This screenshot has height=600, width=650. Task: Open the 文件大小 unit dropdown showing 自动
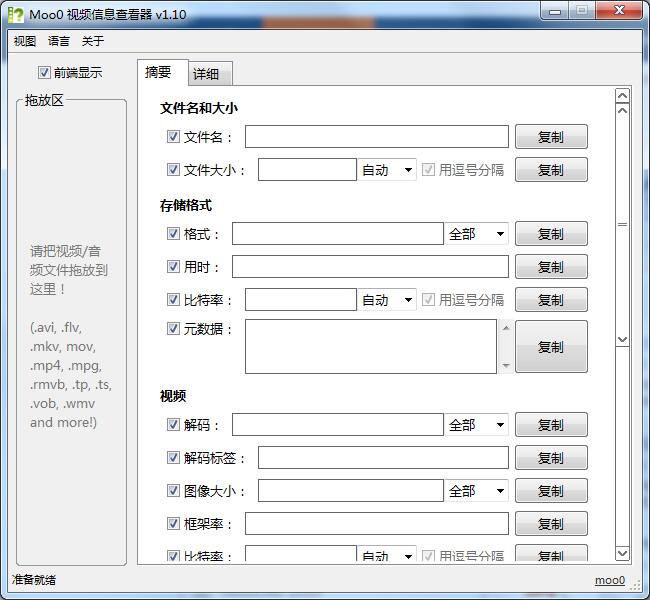(387, 170)
